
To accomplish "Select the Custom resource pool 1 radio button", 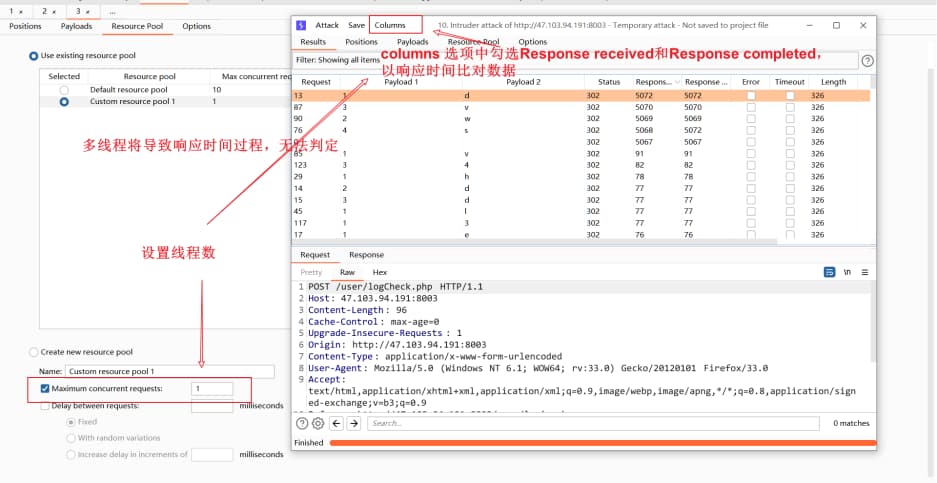I will 64,102.
